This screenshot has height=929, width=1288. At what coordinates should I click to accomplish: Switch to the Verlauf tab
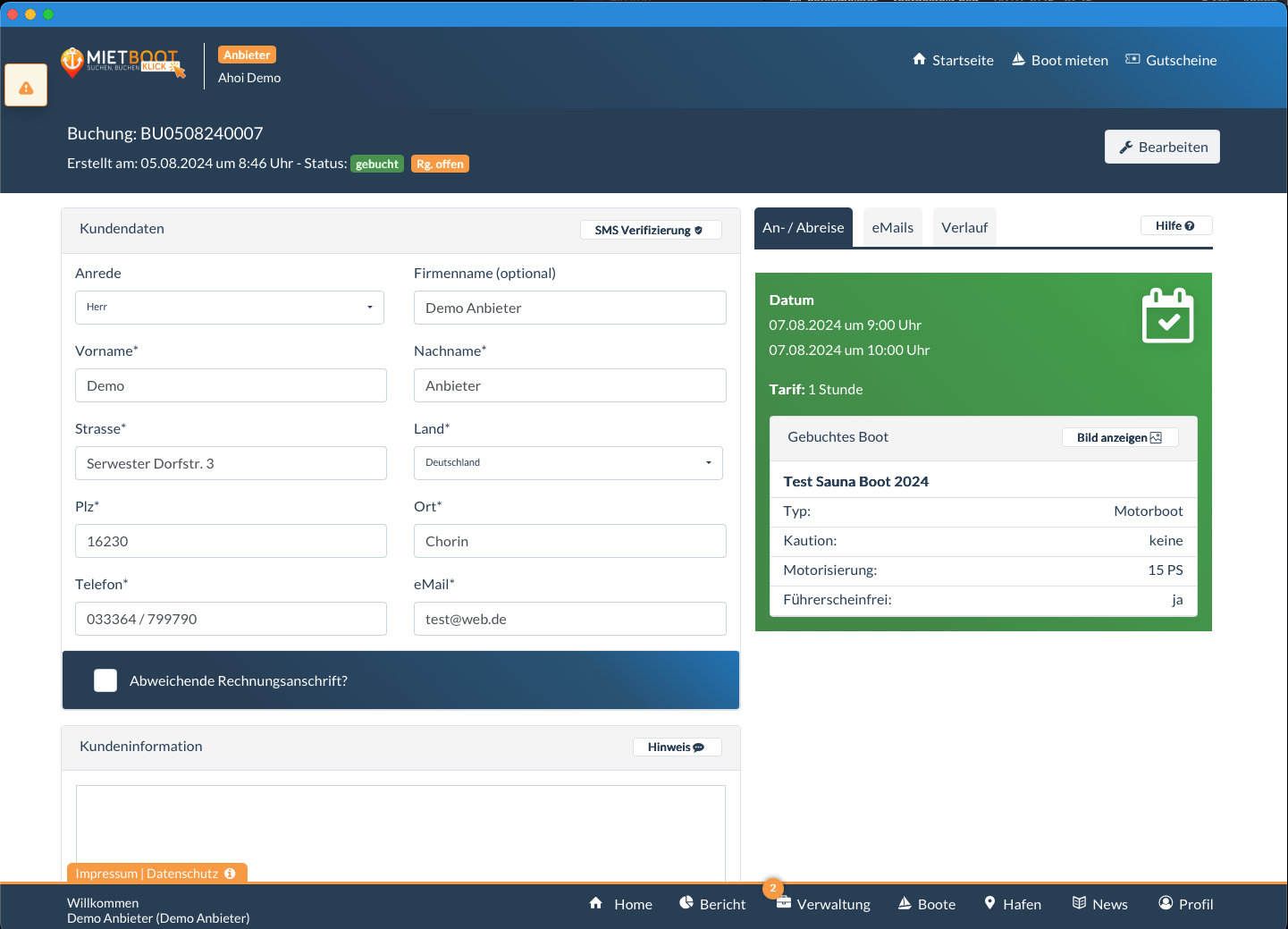coord(964,228)
